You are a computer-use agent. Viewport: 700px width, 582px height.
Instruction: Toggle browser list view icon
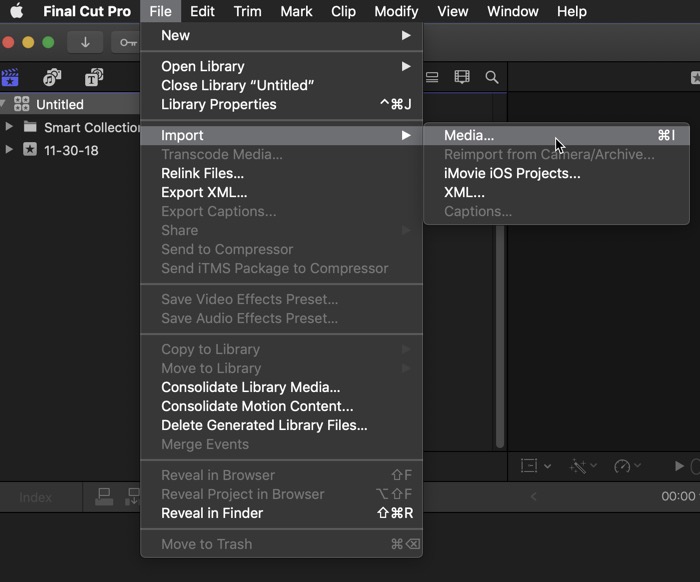[x=432, y=78]
